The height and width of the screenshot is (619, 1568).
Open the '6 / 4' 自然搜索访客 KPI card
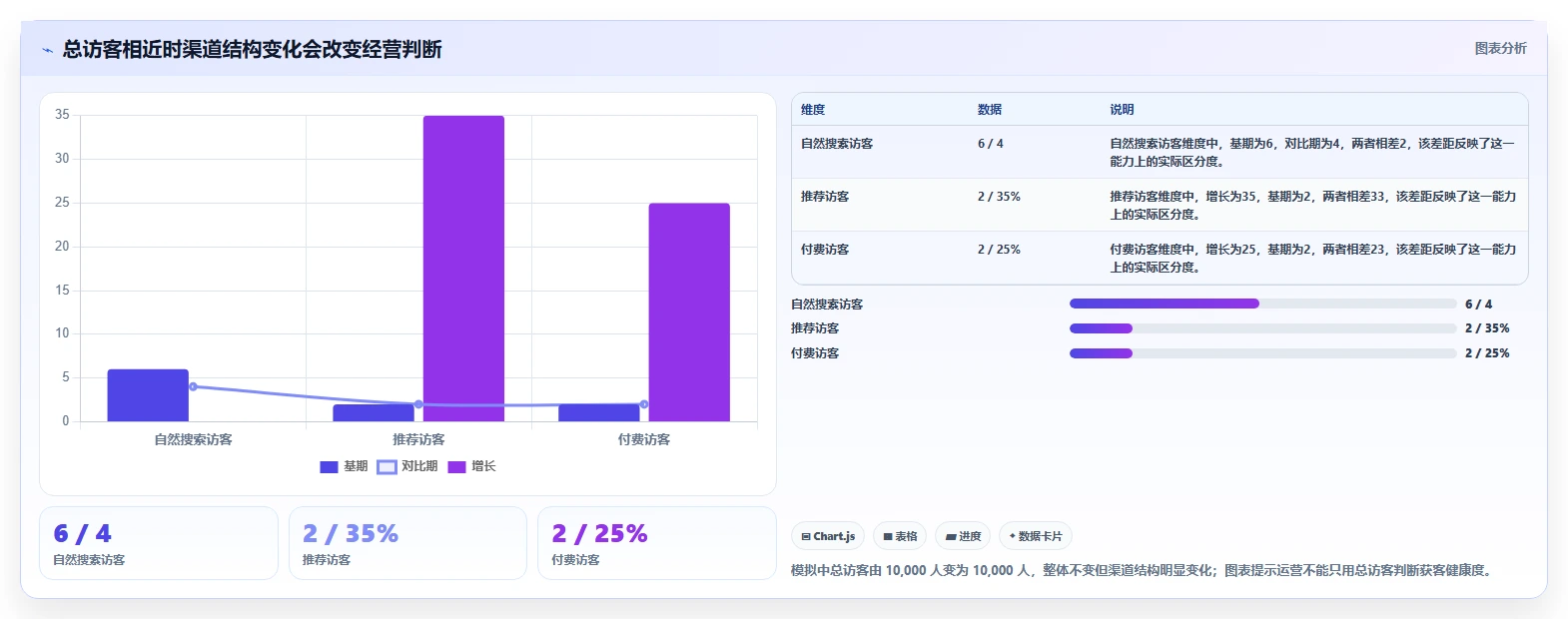point(159,543)
